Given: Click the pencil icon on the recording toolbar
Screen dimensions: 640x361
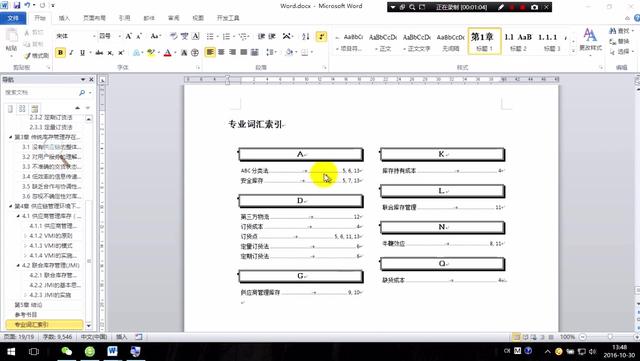Looking at the screenshot, I should [x=500, y=7].
